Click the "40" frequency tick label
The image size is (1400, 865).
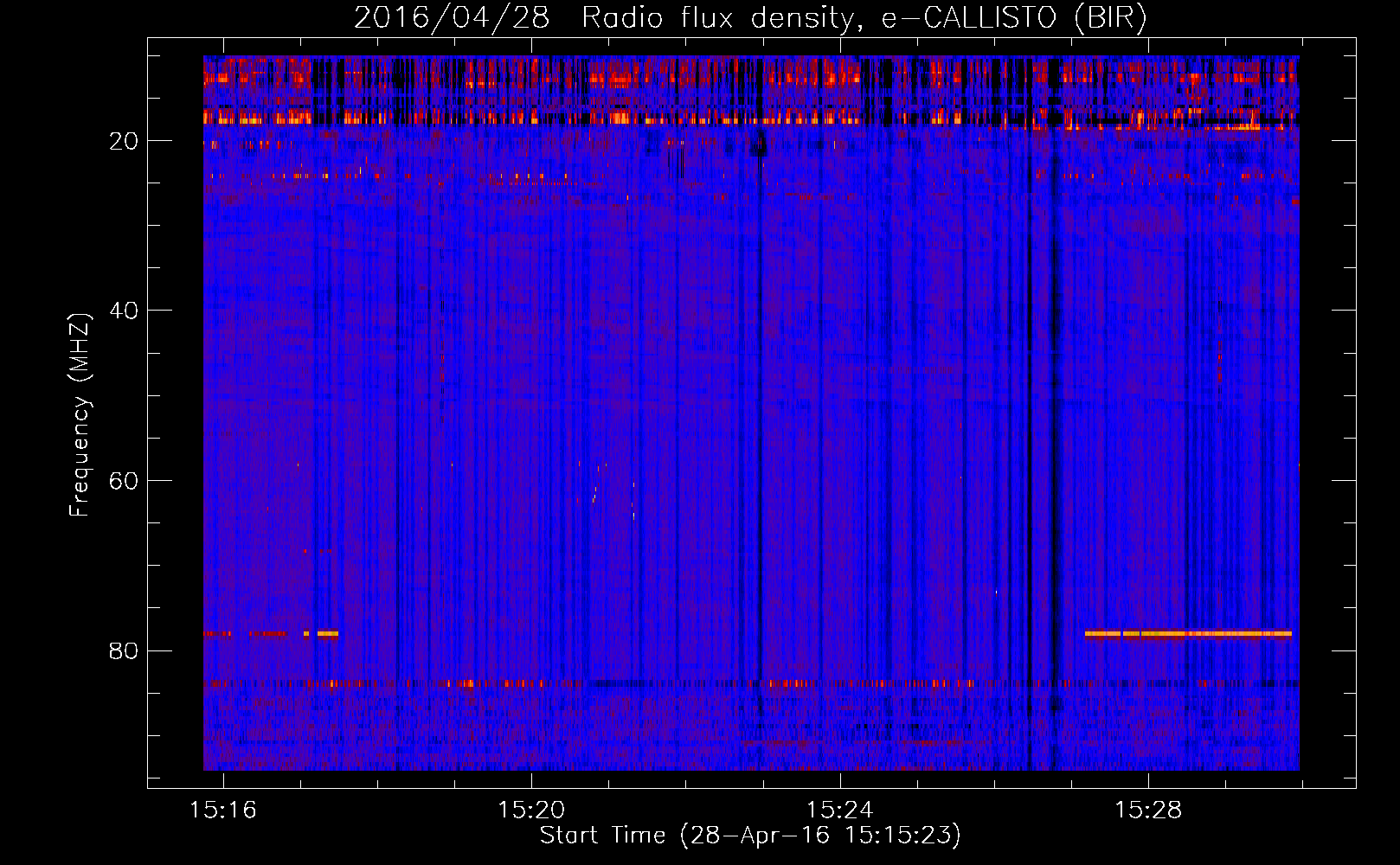(x=124, y=311)
